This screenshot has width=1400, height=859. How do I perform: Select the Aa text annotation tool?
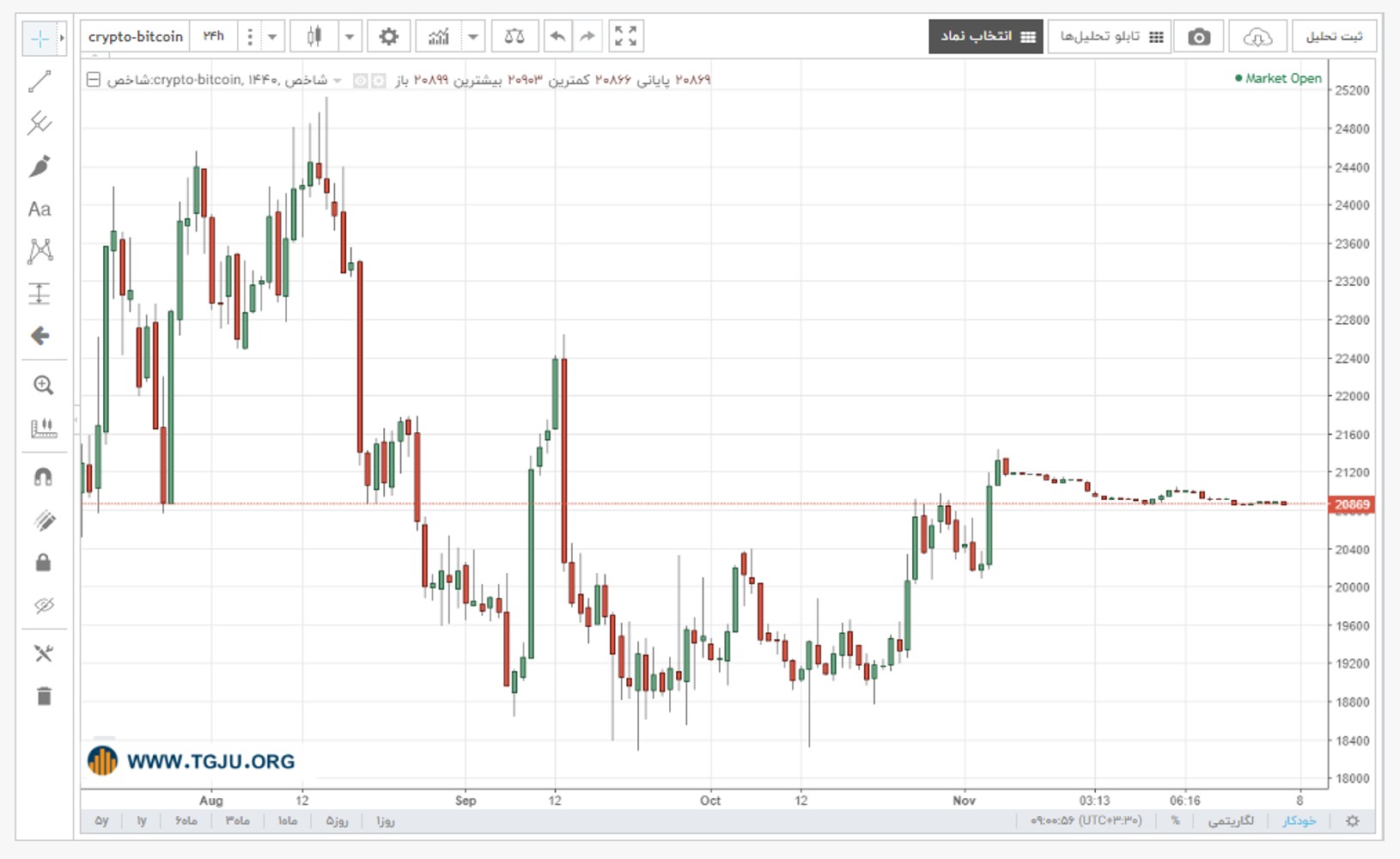coord(40,209)
